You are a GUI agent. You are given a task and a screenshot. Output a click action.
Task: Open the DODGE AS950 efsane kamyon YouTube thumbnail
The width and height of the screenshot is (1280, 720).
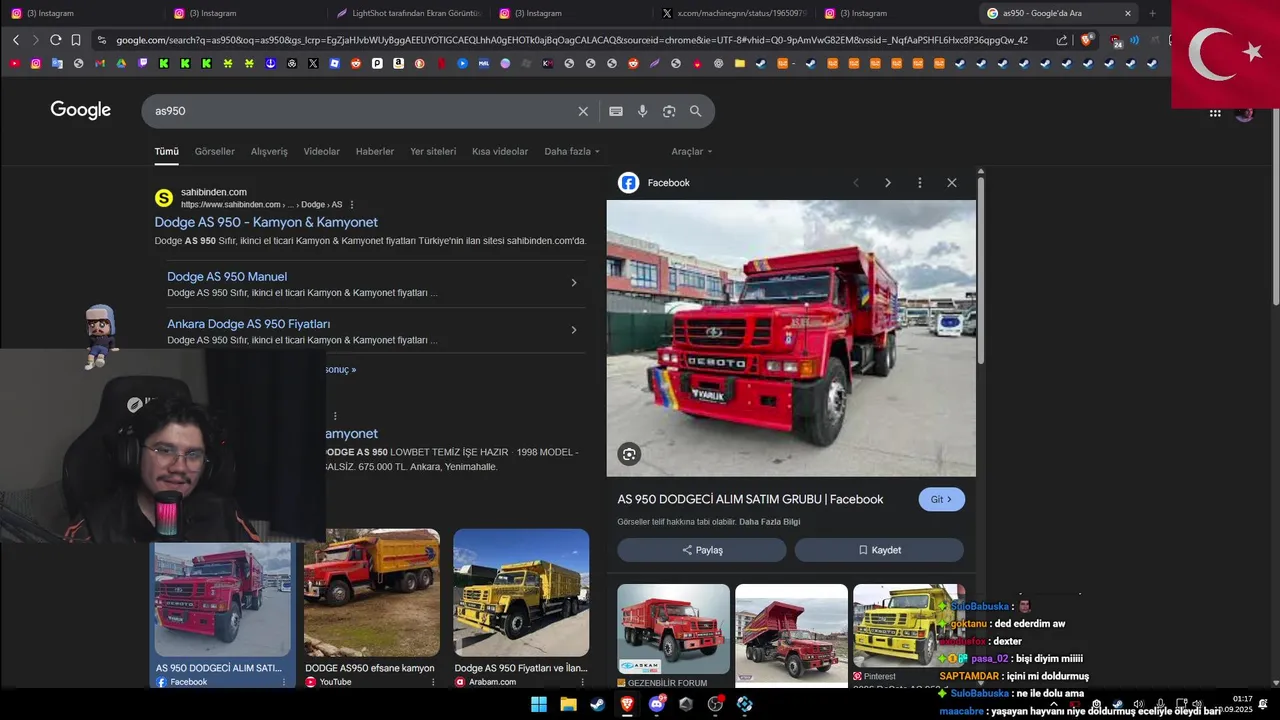click(x=372, y=592)
